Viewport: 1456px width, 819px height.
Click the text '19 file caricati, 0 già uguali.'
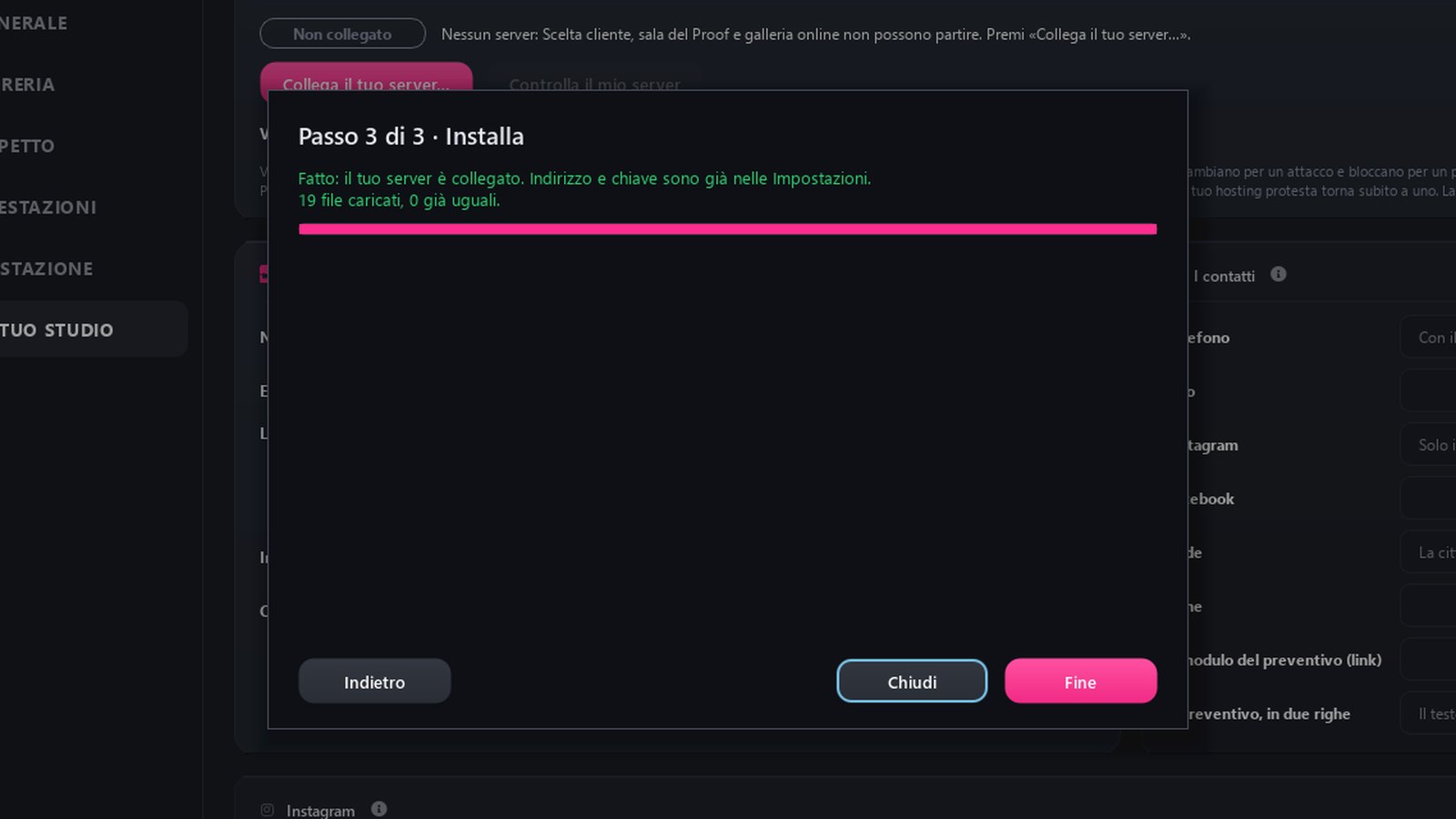click(x=399, y=200)
